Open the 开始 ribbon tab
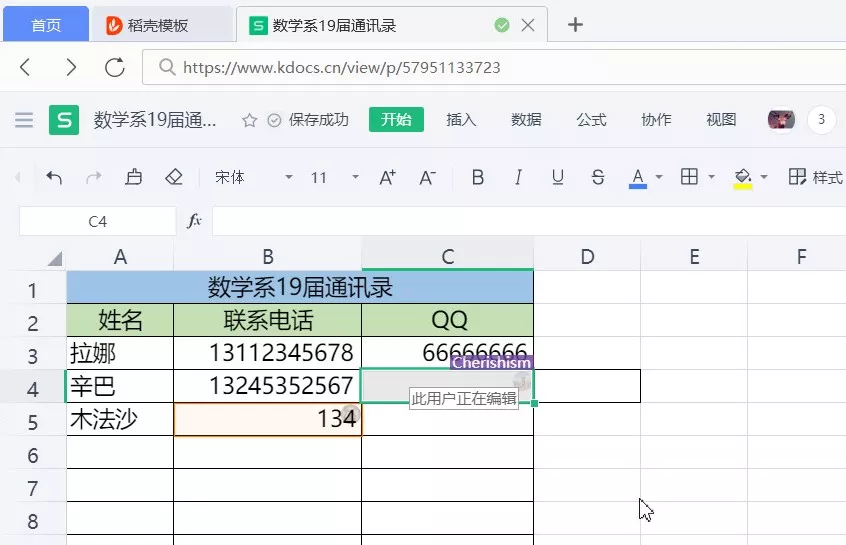Viewport: 846px width, 545px height. pyautogui.click(x=396, y=119)
